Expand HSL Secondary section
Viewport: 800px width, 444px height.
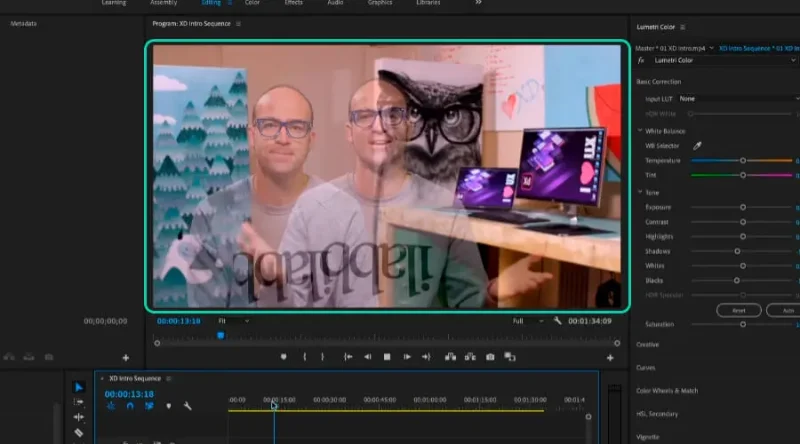coord(657,414)
